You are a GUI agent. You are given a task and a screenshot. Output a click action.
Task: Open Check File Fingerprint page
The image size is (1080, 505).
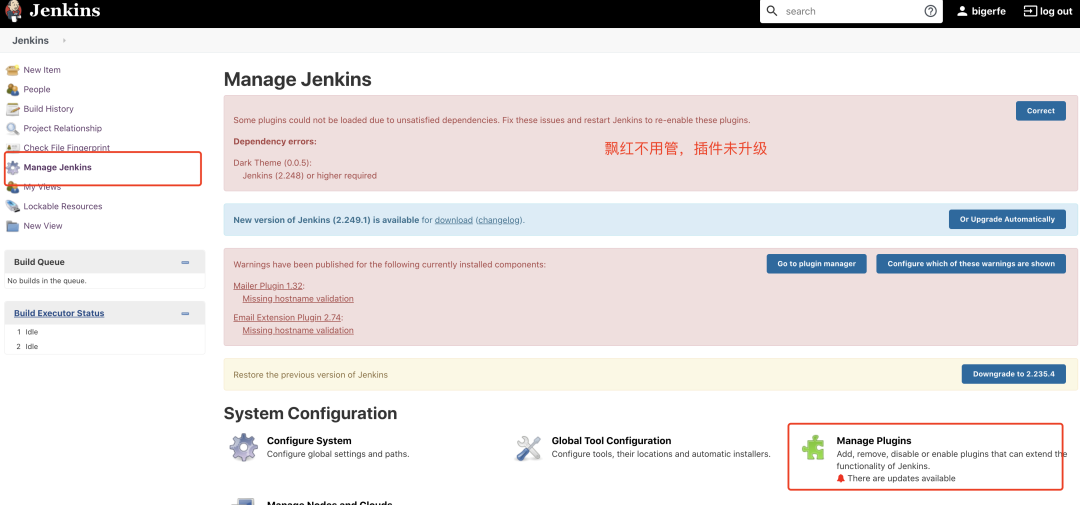(66, 147)
